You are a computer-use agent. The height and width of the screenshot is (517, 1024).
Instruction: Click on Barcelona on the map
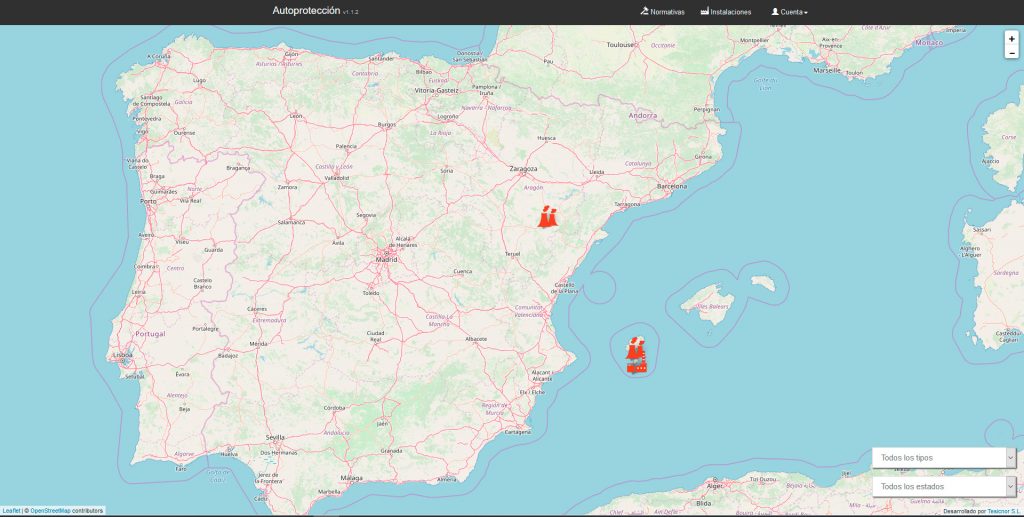pos(671,186)
